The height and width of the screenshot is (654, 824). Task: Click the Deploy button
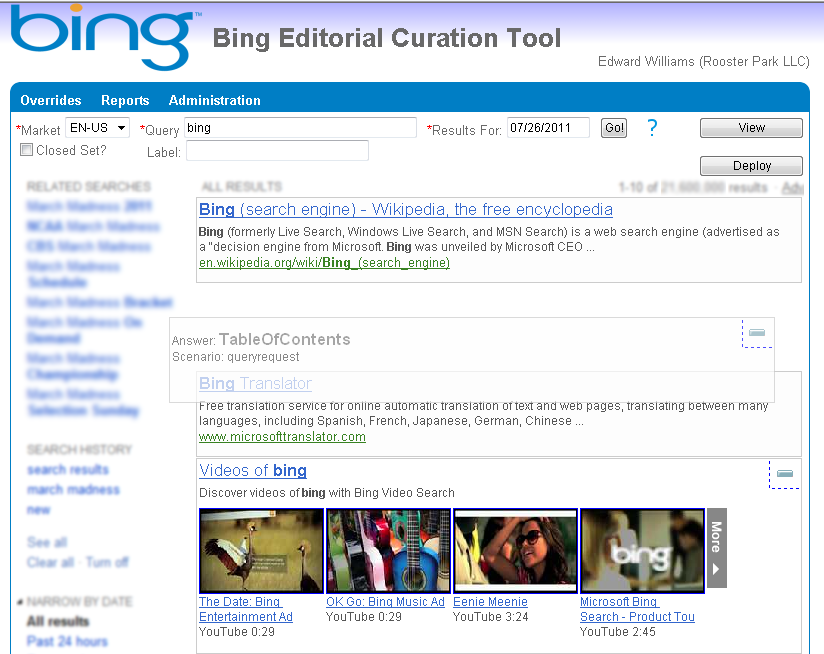(x=751, y=166)
